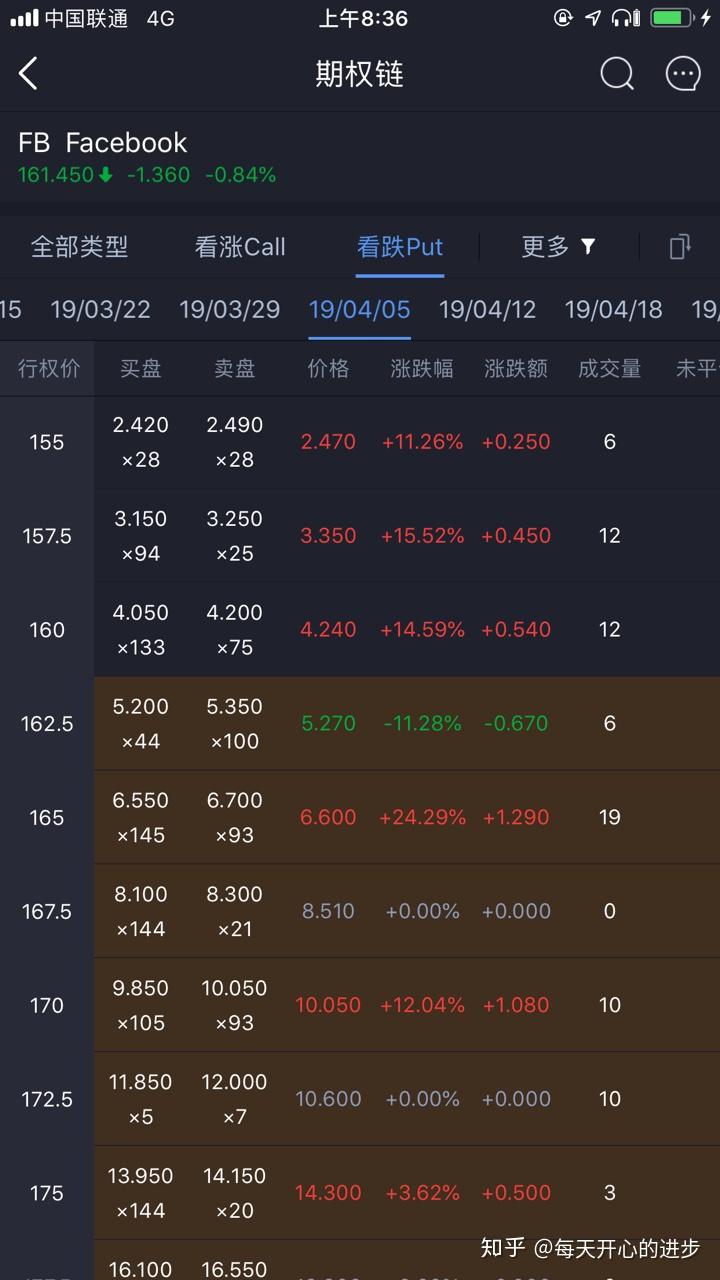The image size is (720, 1280).
Task: Tap the battery icon in status bar
Action: pos(672,18)
